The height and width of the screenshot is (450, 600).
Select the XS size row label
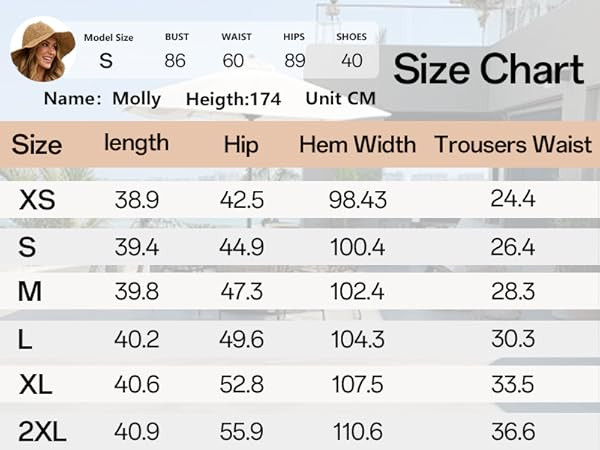coord(37,199)
